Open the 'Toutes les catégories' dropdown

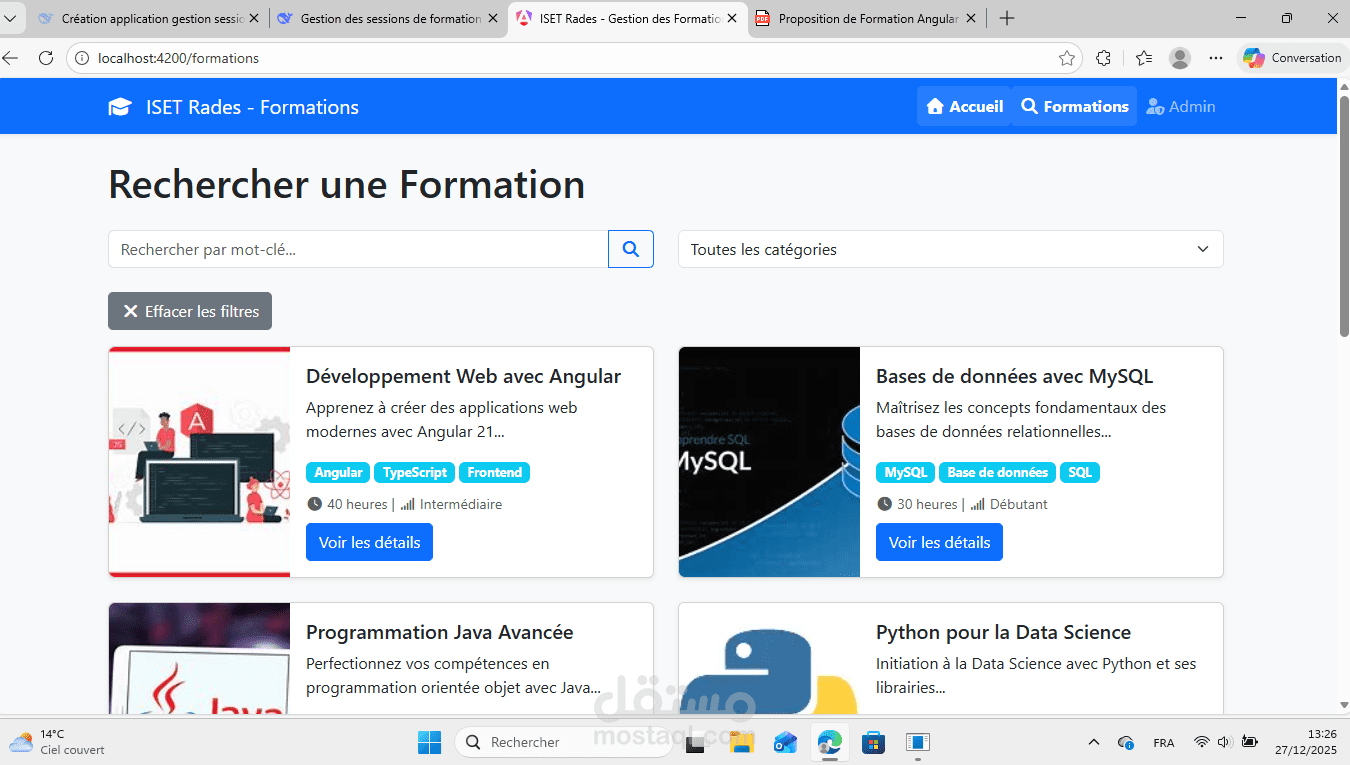950,249
